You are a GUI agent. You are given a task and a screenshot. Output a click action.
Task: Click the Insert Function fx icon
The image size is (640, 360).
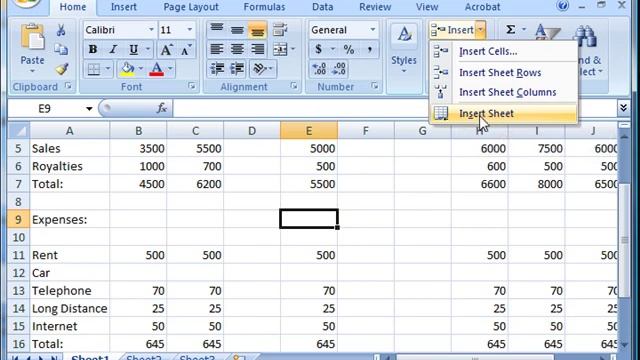tap(162, 108)
